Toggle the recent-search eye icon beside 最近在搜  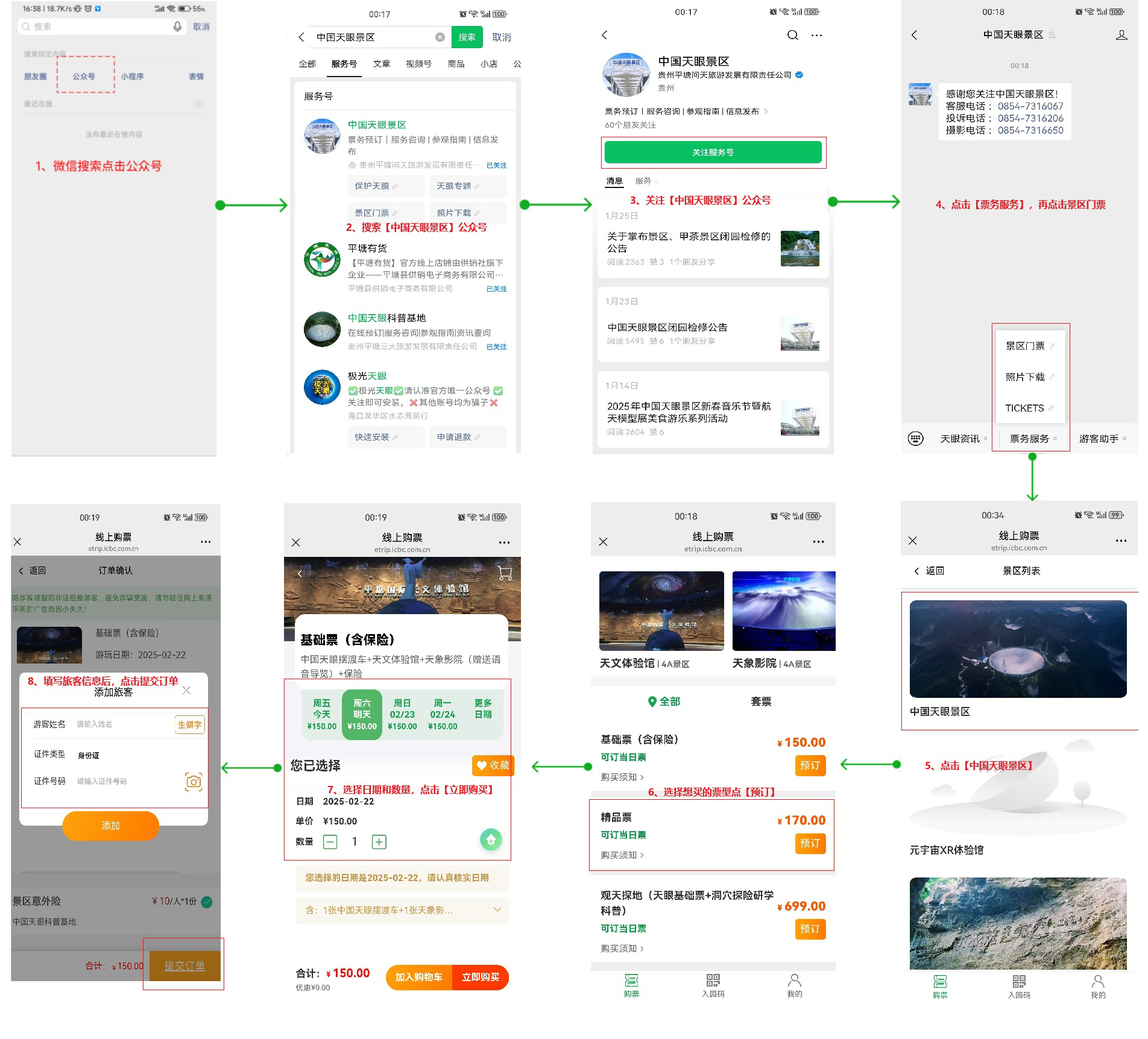[198, 104]
